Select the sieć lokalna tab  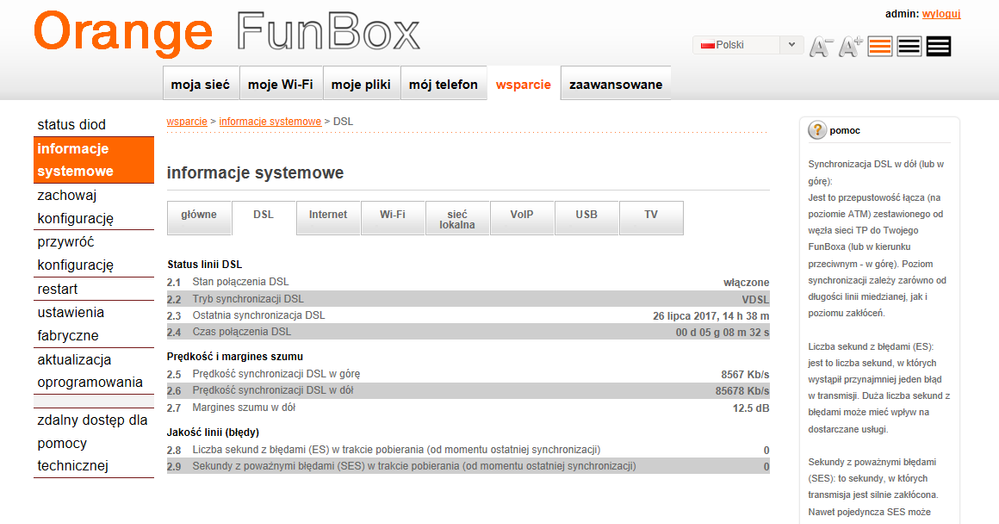pyautogui.click(x=457, y=219)
